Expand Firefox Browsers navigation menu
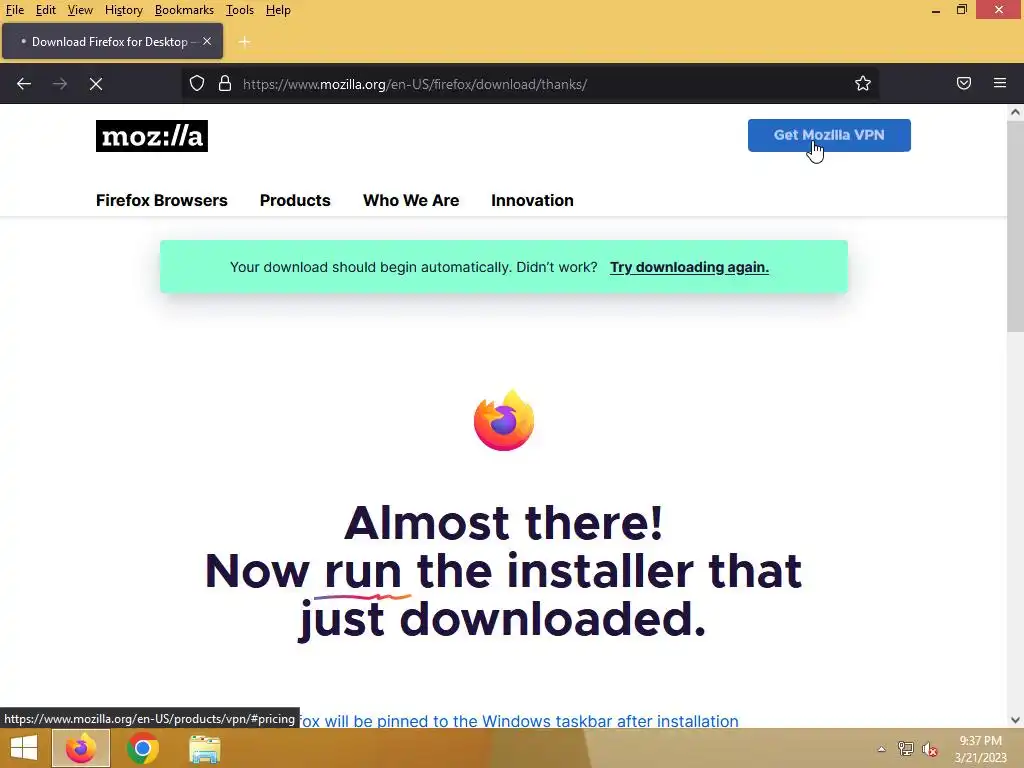Screen dimensions: 1024x768 (161, 200)
